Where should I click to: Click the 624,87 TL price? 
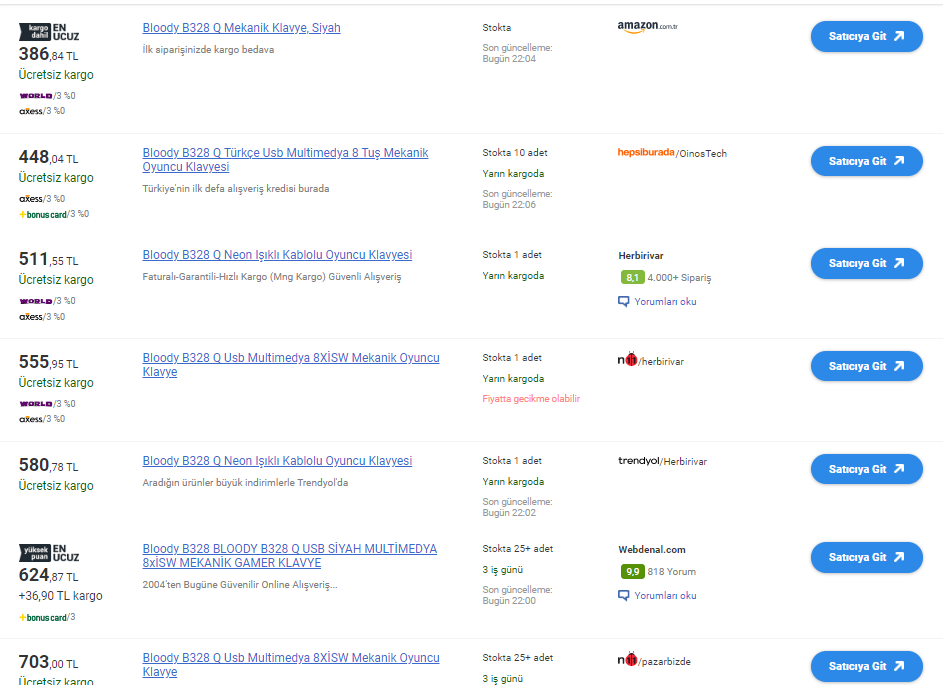tap(48, 576)
